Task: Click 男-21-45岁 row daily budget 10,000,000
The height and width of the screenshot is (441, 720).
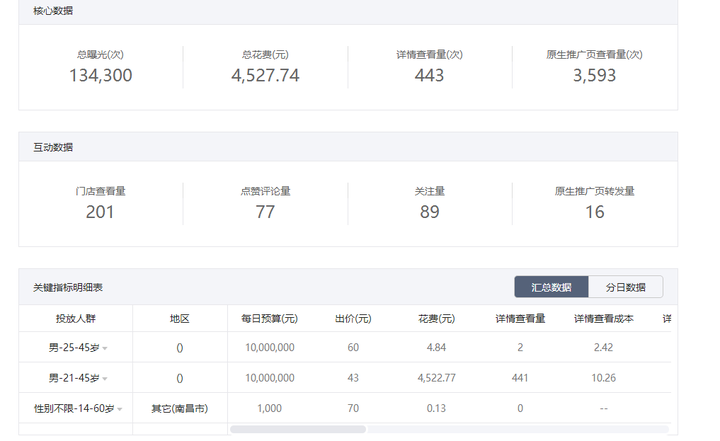Action: pos(270,378)
